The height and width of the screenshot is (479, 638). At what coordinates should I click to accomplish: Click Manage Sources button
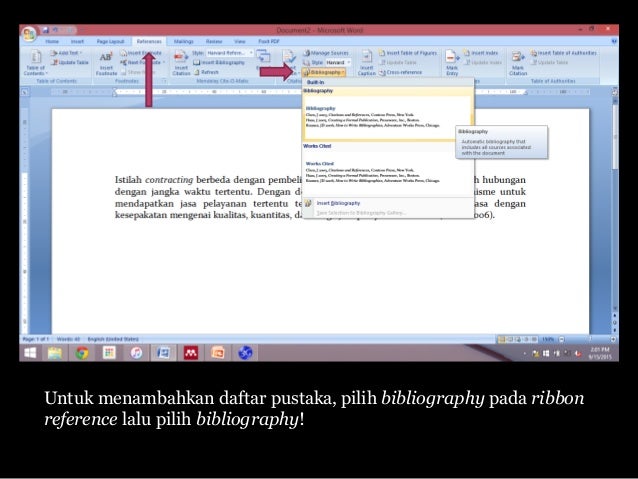(326, 53)
